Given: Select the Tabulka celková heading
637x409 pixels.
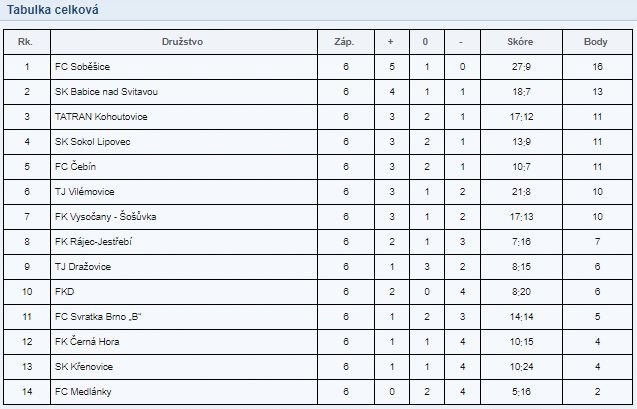Looking at the screenshot, I should pyautogui.click(x=52, y=10).
